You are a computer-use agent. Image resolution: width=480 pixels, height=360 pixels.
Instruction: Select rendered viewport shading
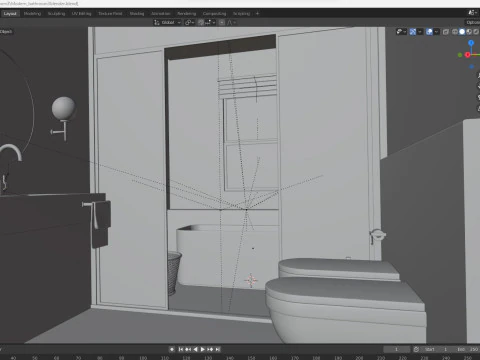point(476,32)
